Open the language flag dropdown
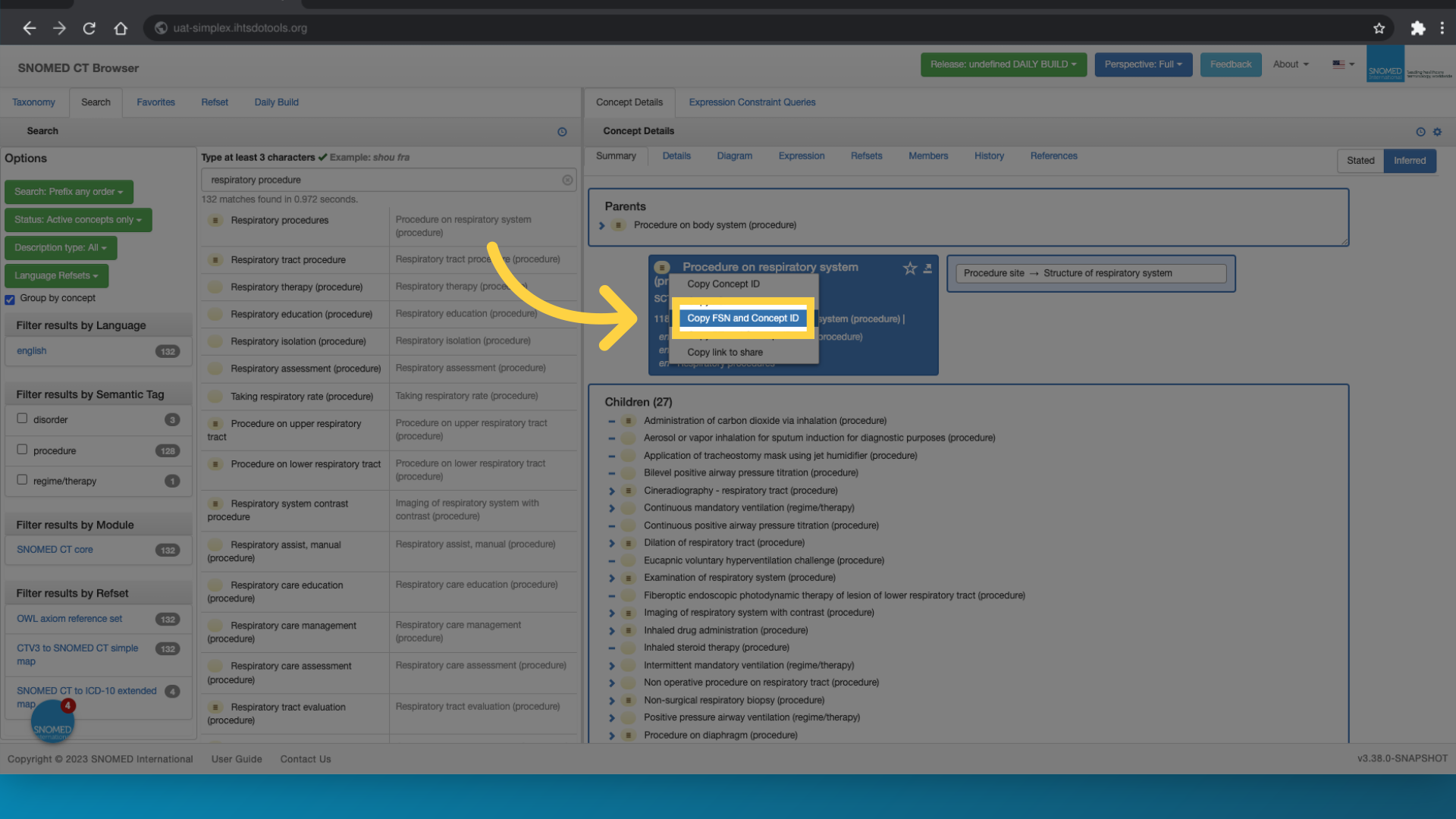The width and height of the screenshot is (1456, 819). [1343, 64]
